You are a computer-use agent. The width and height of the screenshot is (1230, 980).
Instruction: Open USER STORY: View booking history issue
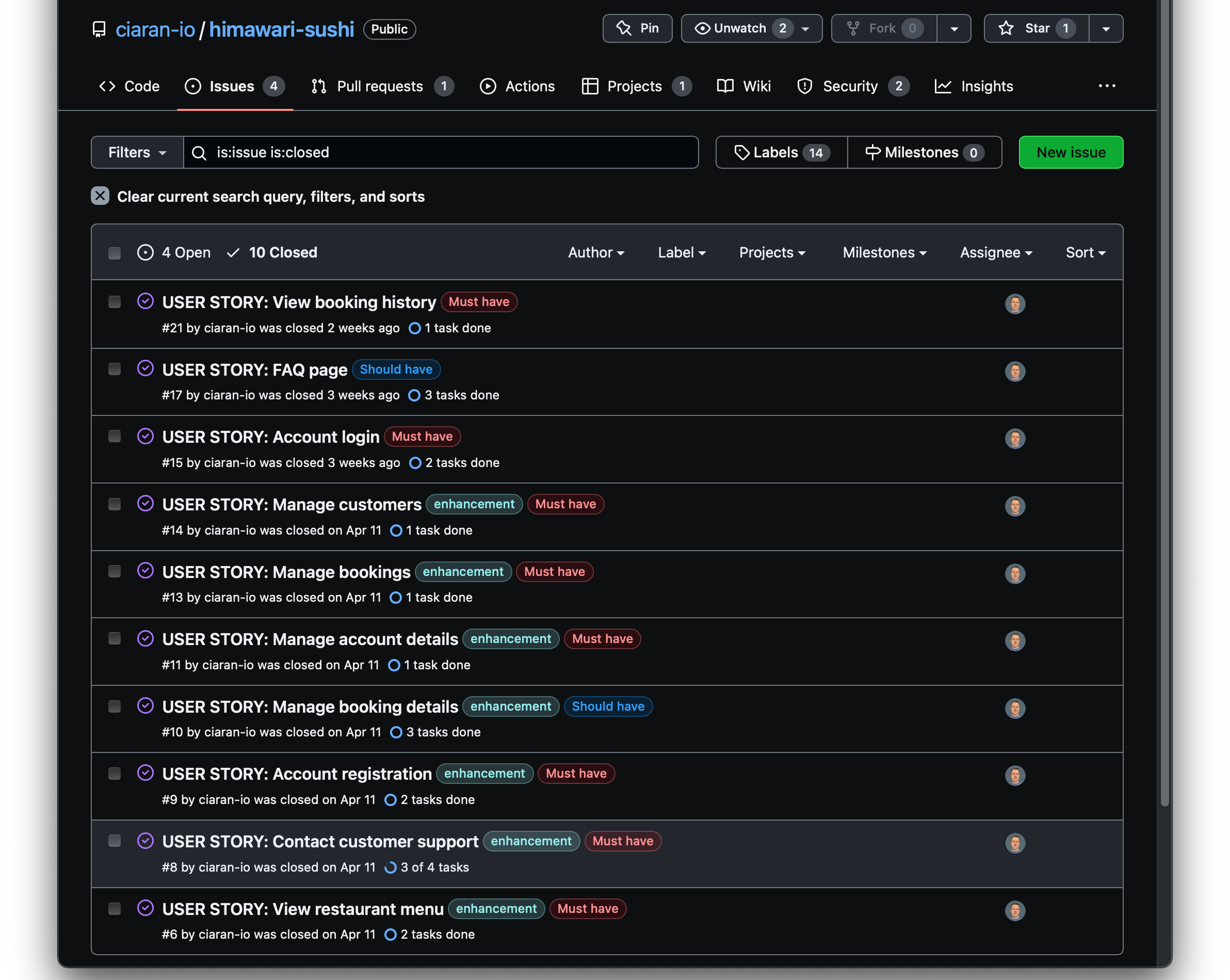point(299,302)
